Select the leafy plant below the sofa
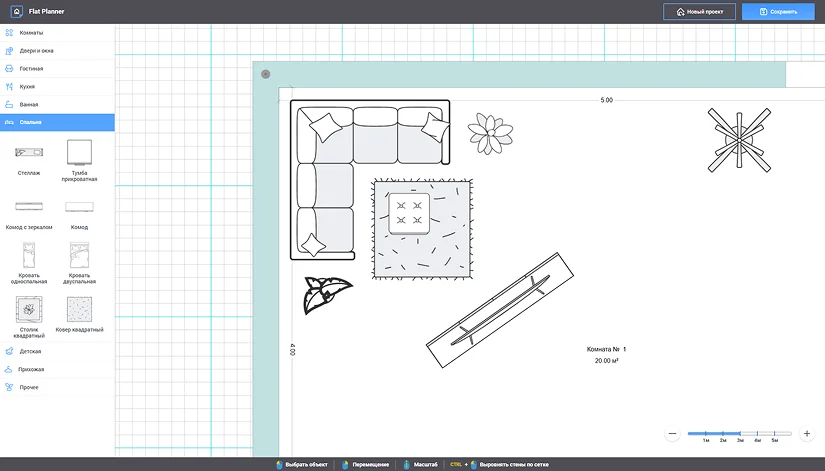Screen dimensions: 825x471 click(327, 295)
